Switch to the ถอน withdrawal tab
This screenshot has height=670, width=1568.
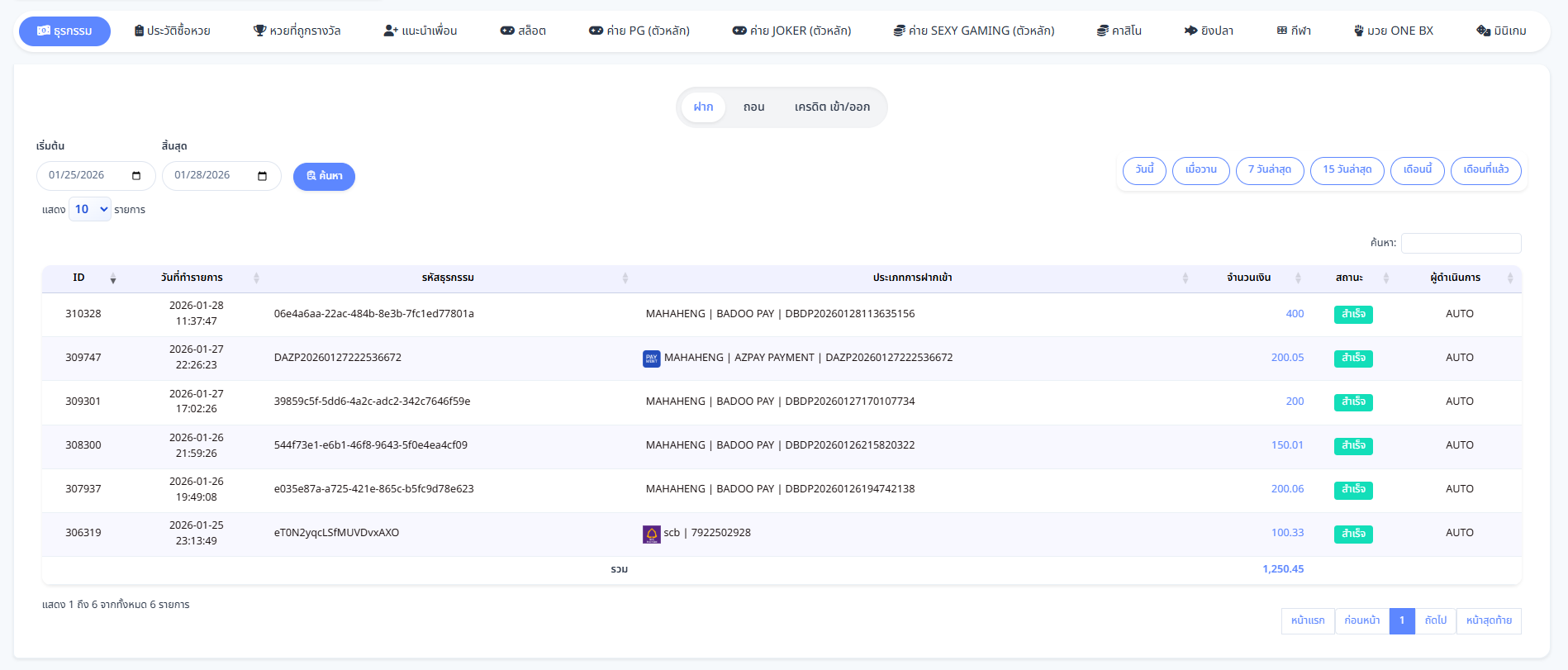pos(753,107)
